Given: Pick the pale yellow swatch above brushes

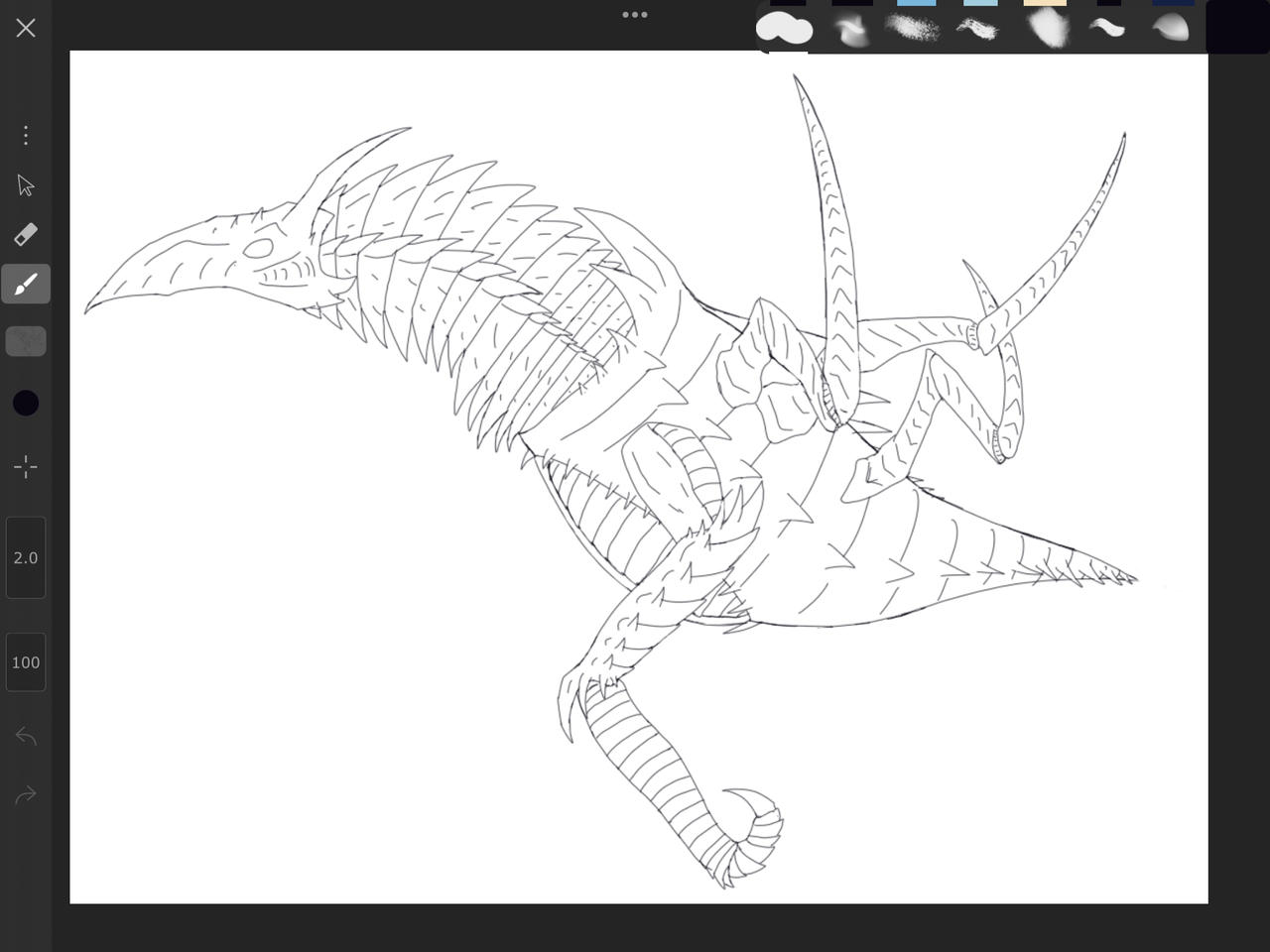Looking at the screenshot, I should [1045, 3].
